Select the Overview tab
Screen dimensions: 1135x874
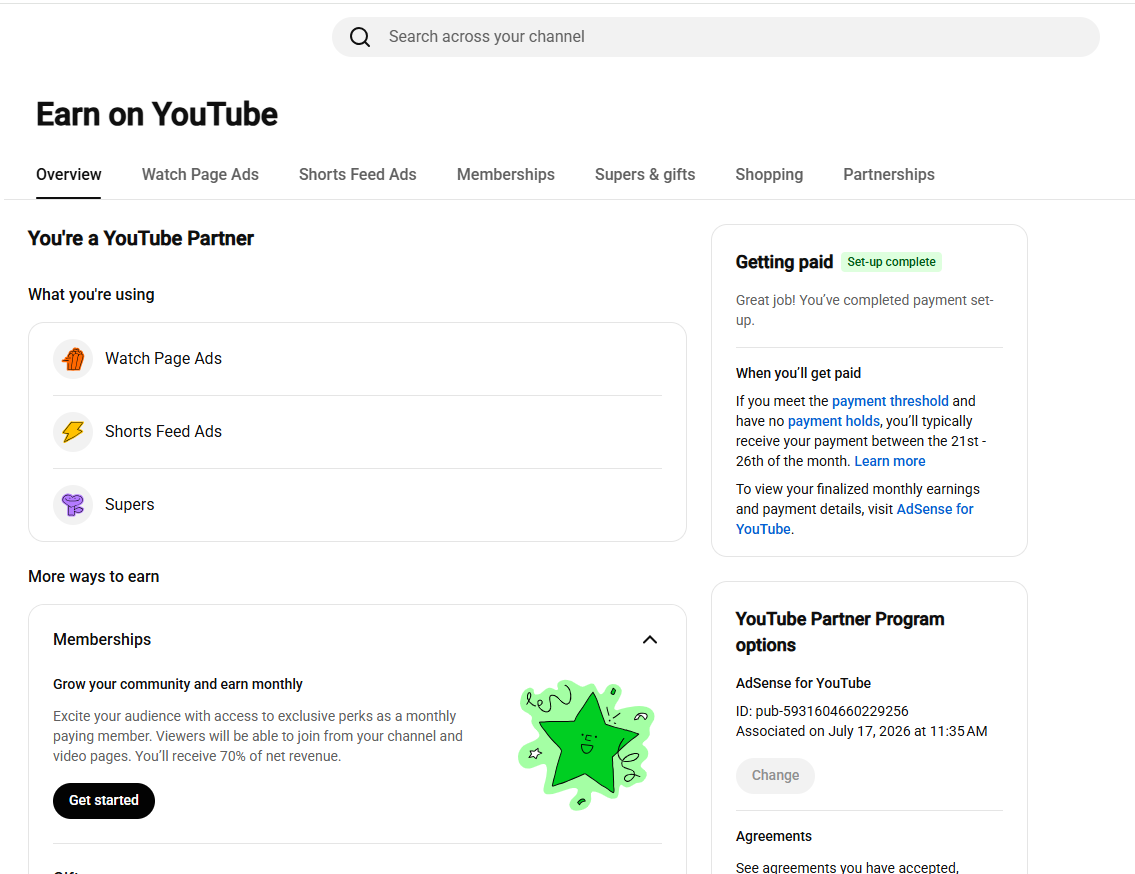[x=69, y=175]
